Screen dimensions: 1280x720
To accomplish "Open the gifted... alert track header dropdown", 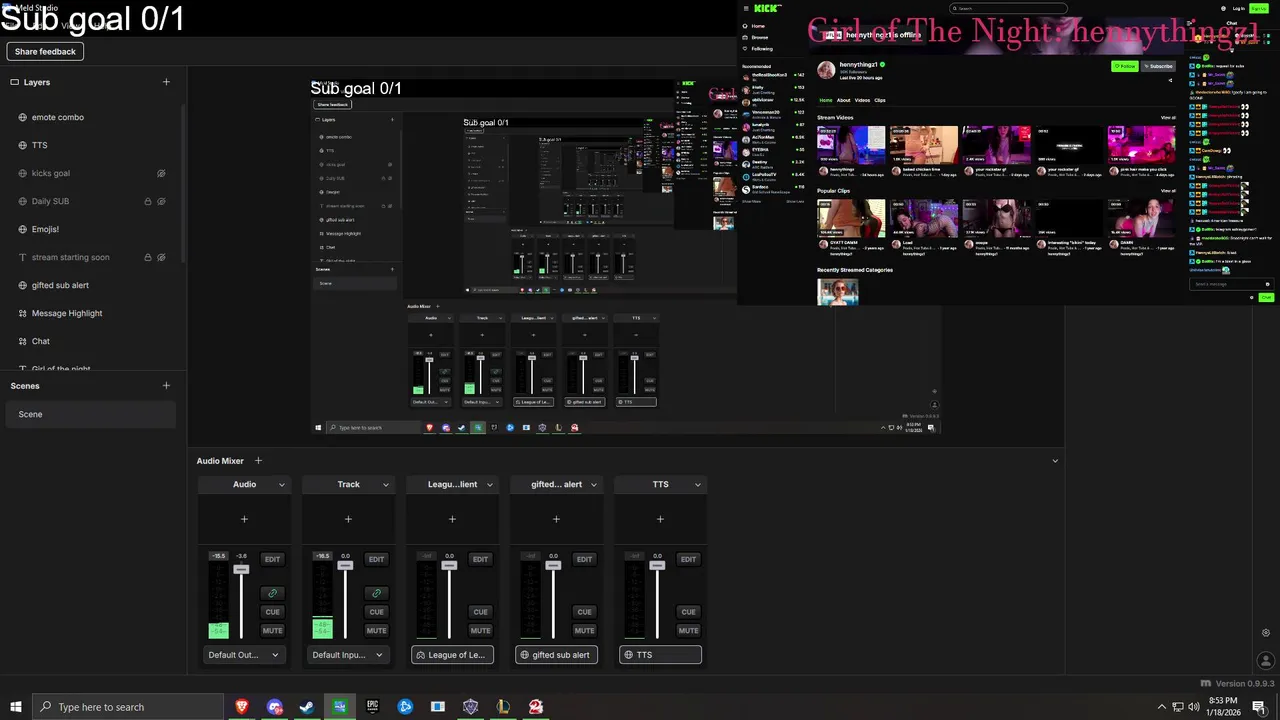I will click(x=593, y=484).
